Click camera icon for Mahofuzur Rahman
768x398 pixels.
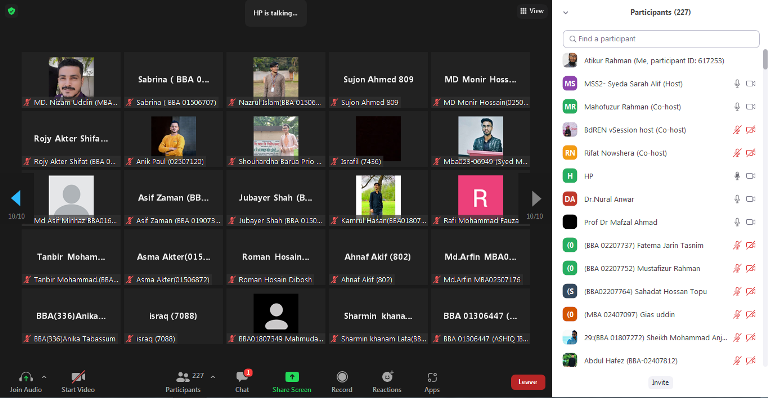750,107
